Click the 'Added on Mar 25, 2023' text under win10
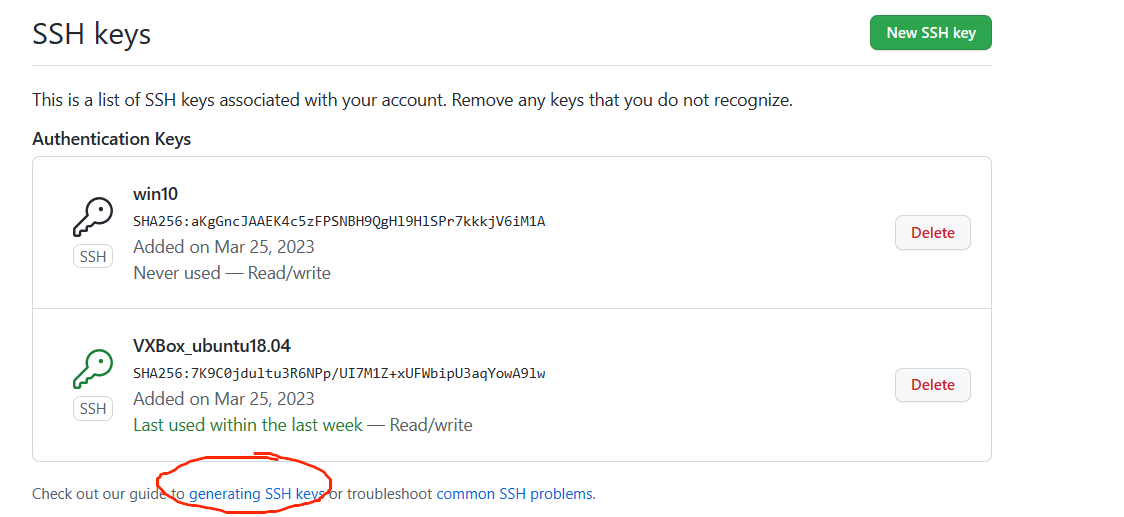The image size is (1124, 517). [224, 247]
